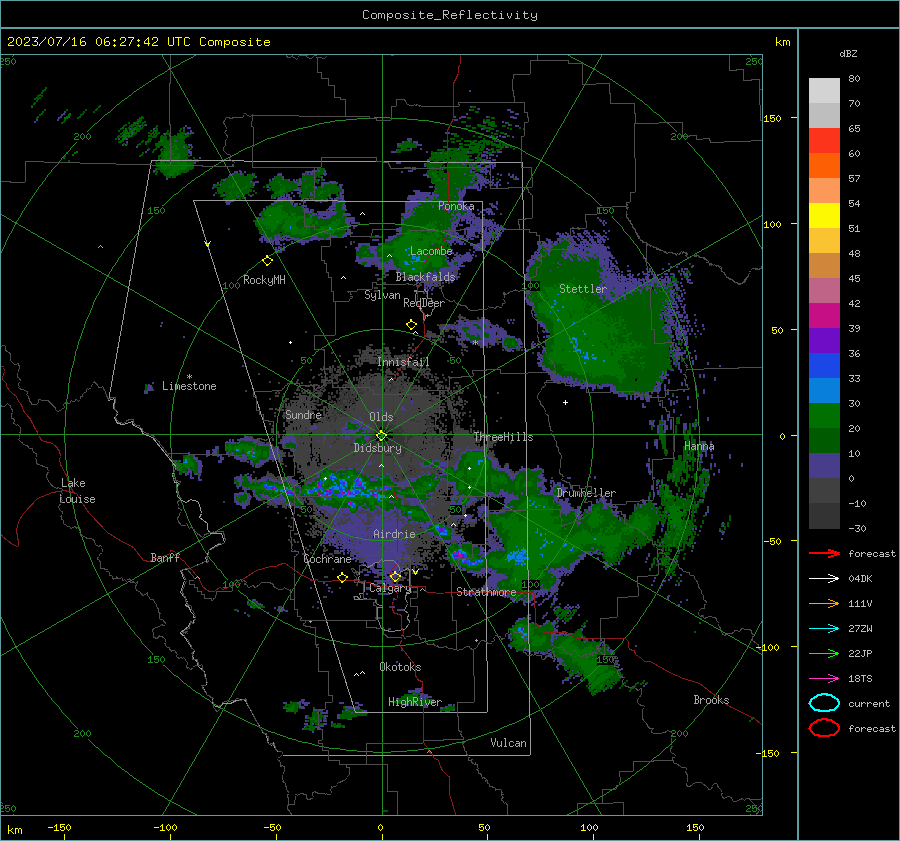
Task: Select the 80 dBZ white color swatch
Action: pos(824,90)
